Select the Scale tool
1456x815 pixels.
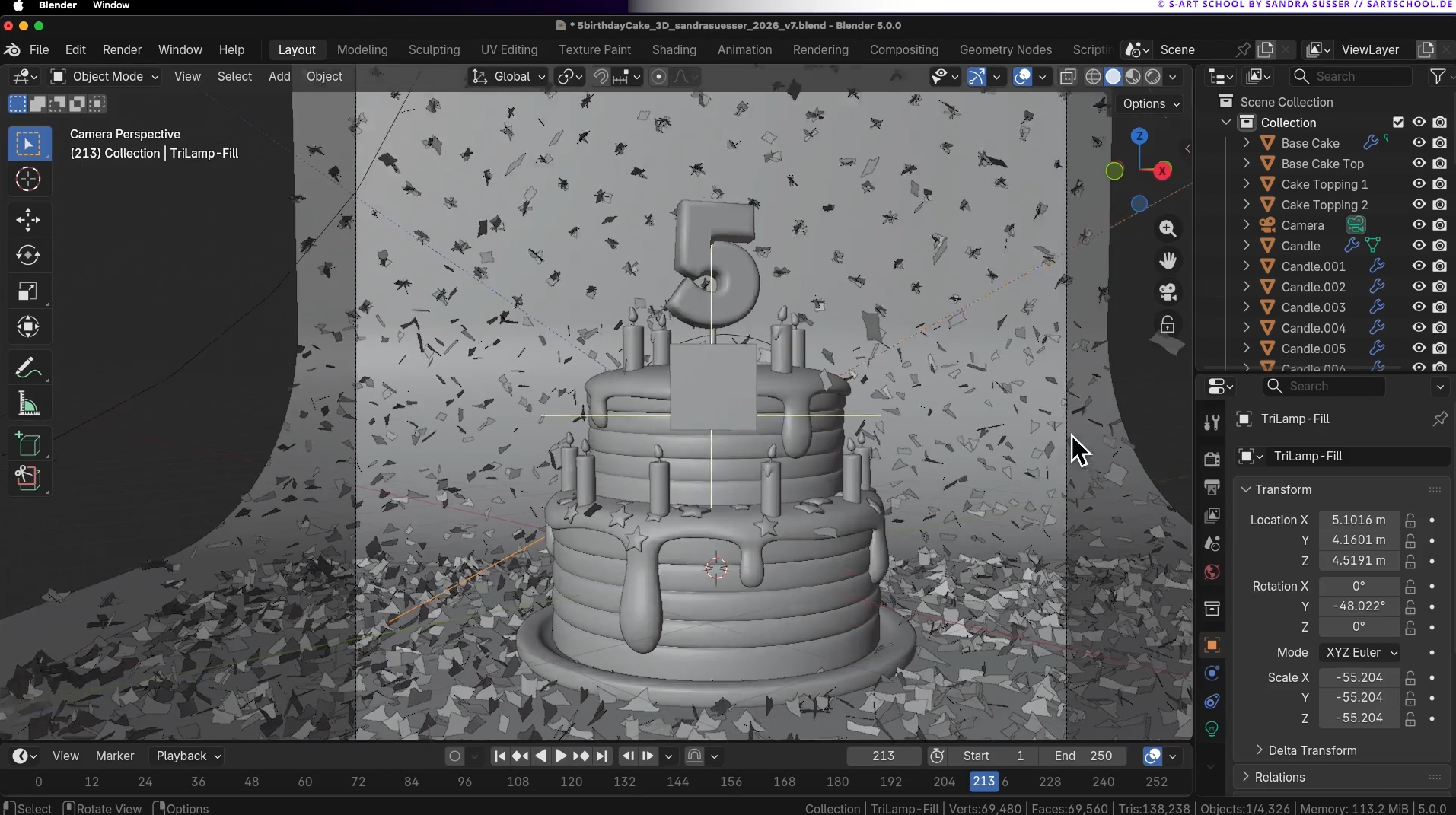tap(28, 291)
